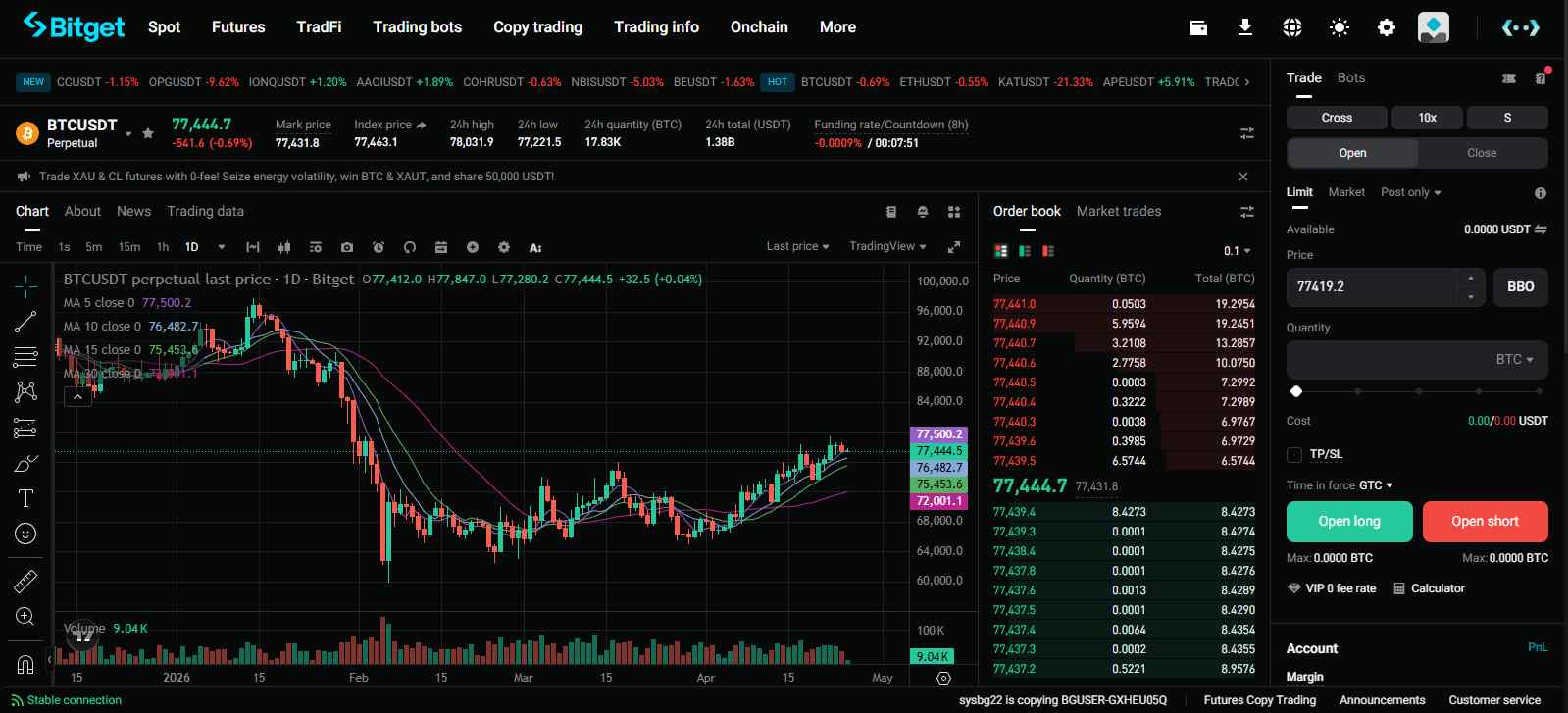Show both bids and asks order book view

click(1001, 251)
